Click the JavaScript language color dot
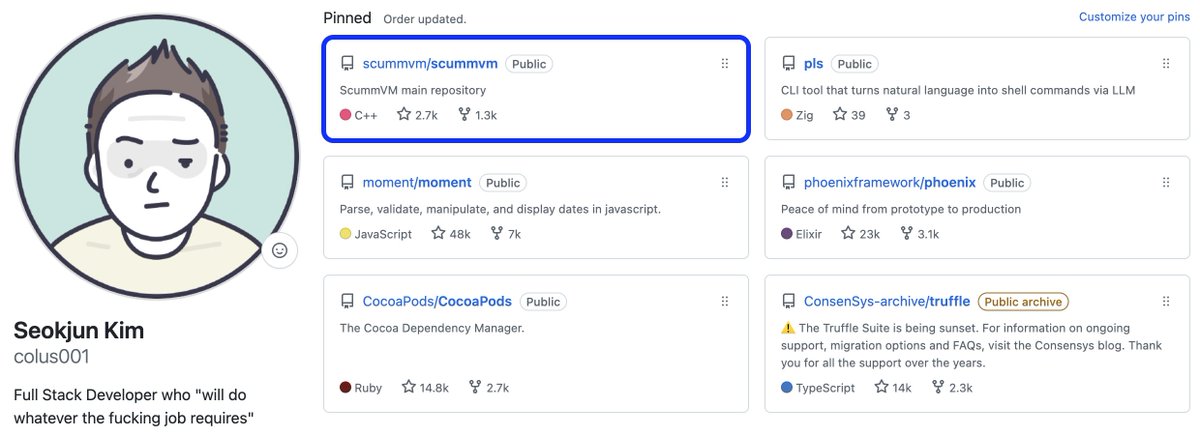 (x=345, y=234)
